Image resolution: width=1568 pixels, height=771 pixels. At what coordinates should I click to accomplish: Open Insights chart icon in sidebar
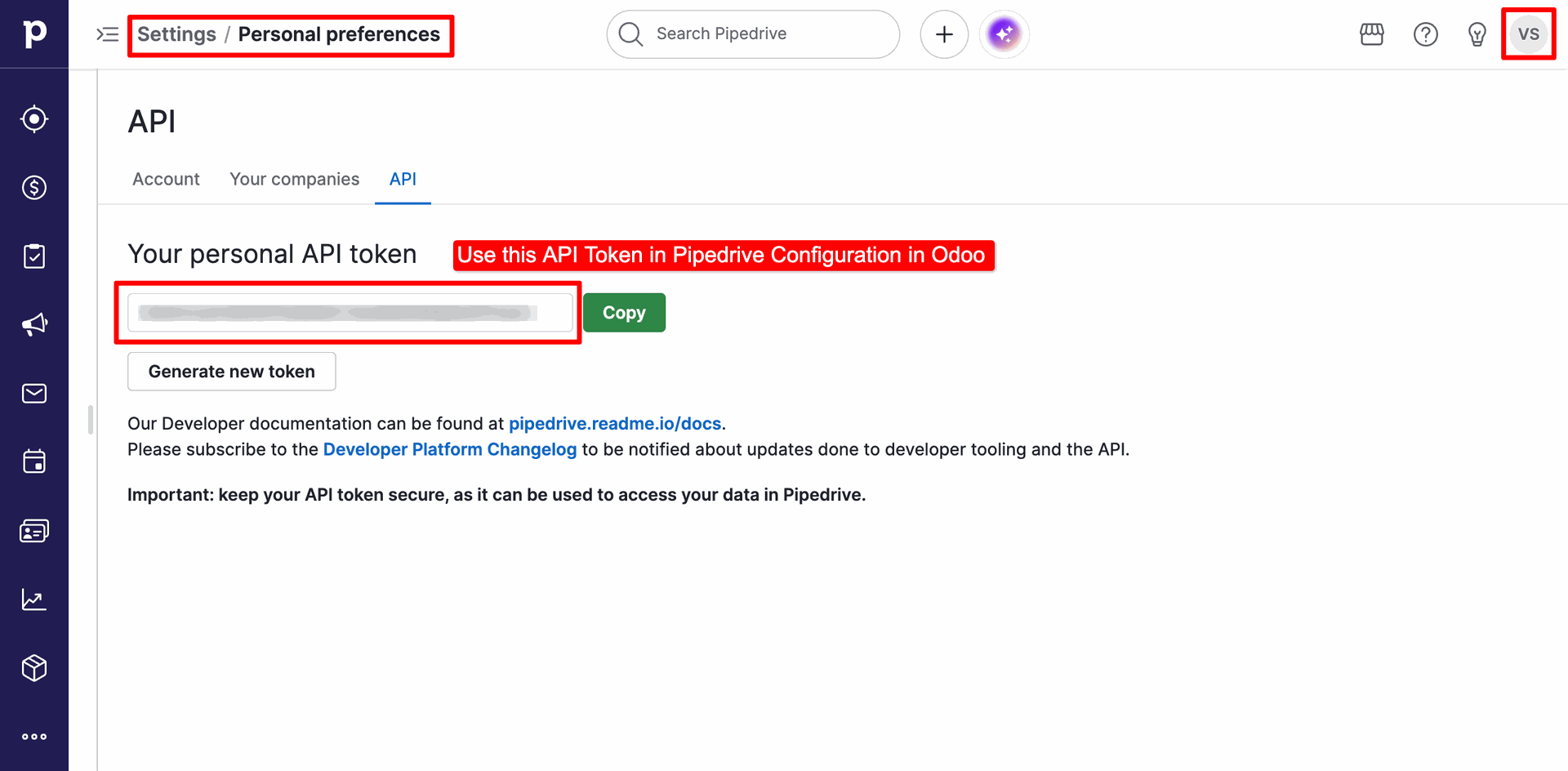coord(34,599)
